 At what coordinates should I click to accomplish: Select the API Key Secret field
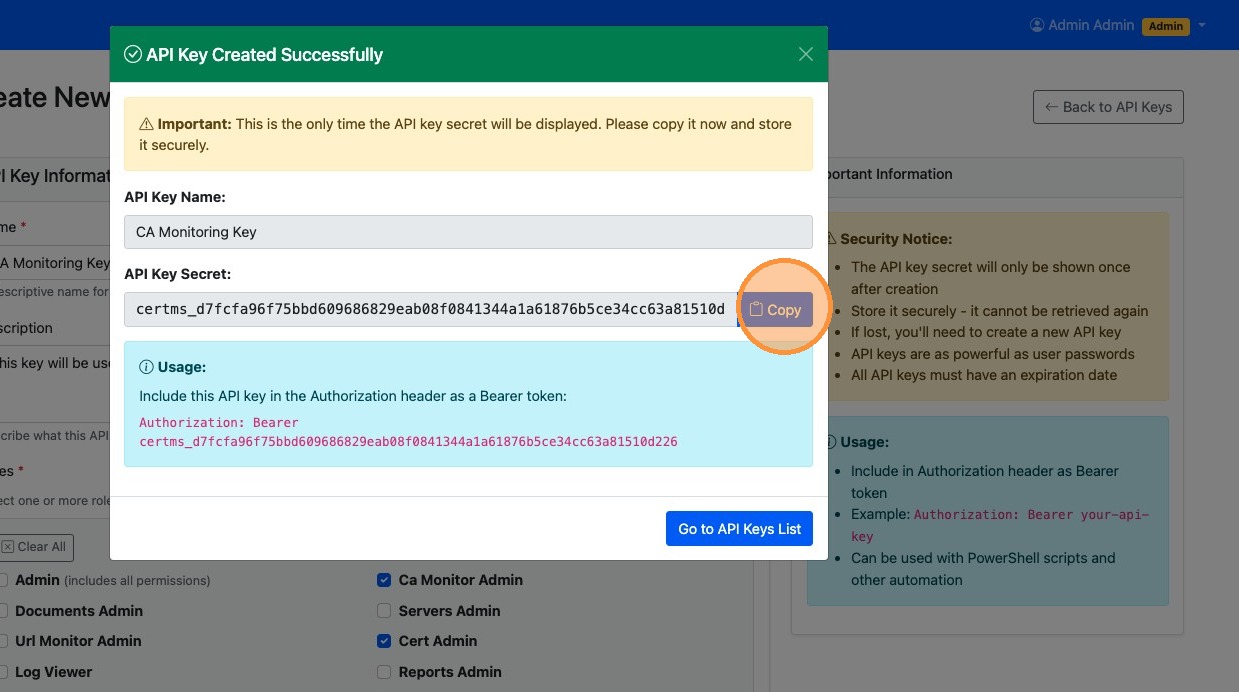(x=431, y=310)
